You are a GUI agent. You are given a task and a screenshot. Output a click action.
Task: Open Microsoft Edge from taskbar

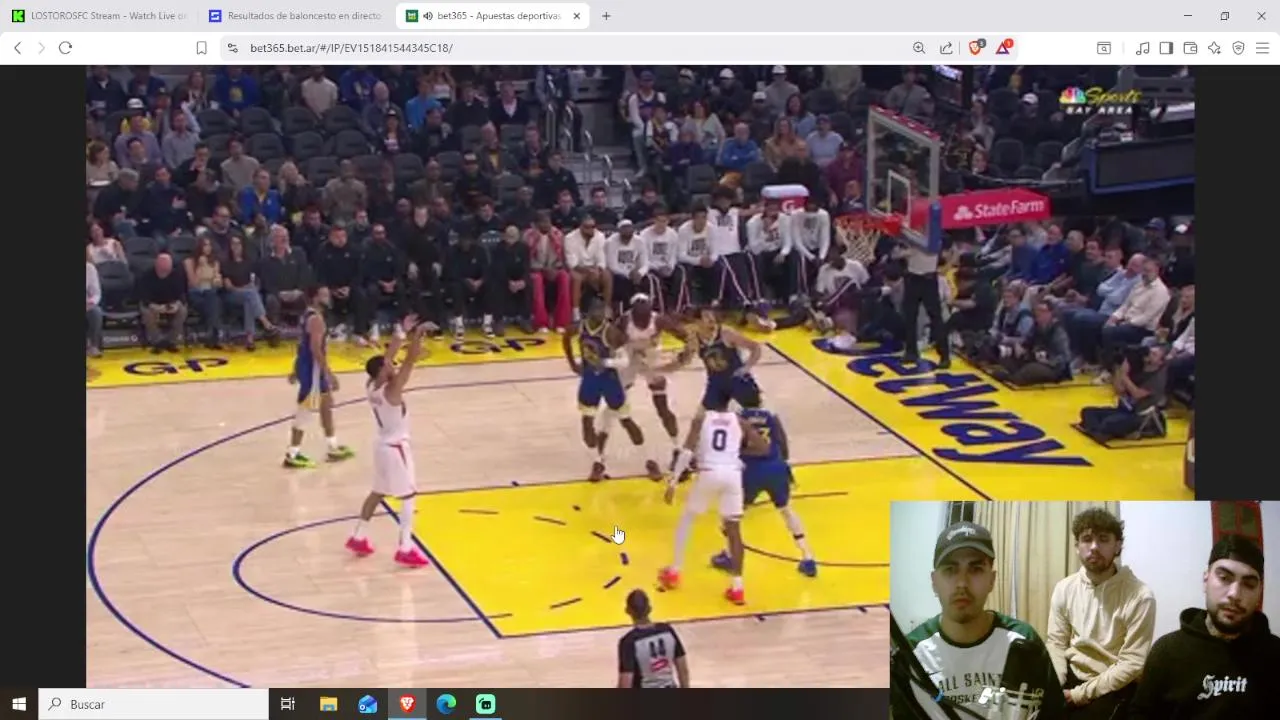point(446,704)
